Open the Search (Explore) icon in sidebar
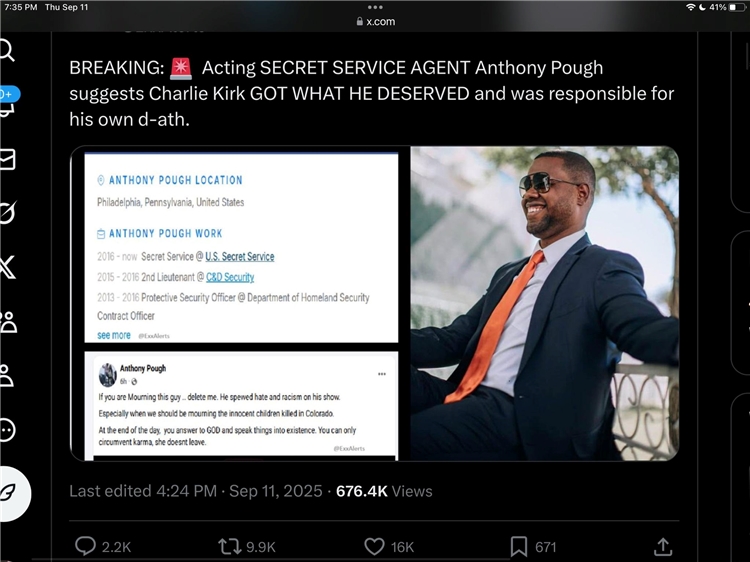The width and height of the screenshot is (750, 562). [x=6, y=51]
